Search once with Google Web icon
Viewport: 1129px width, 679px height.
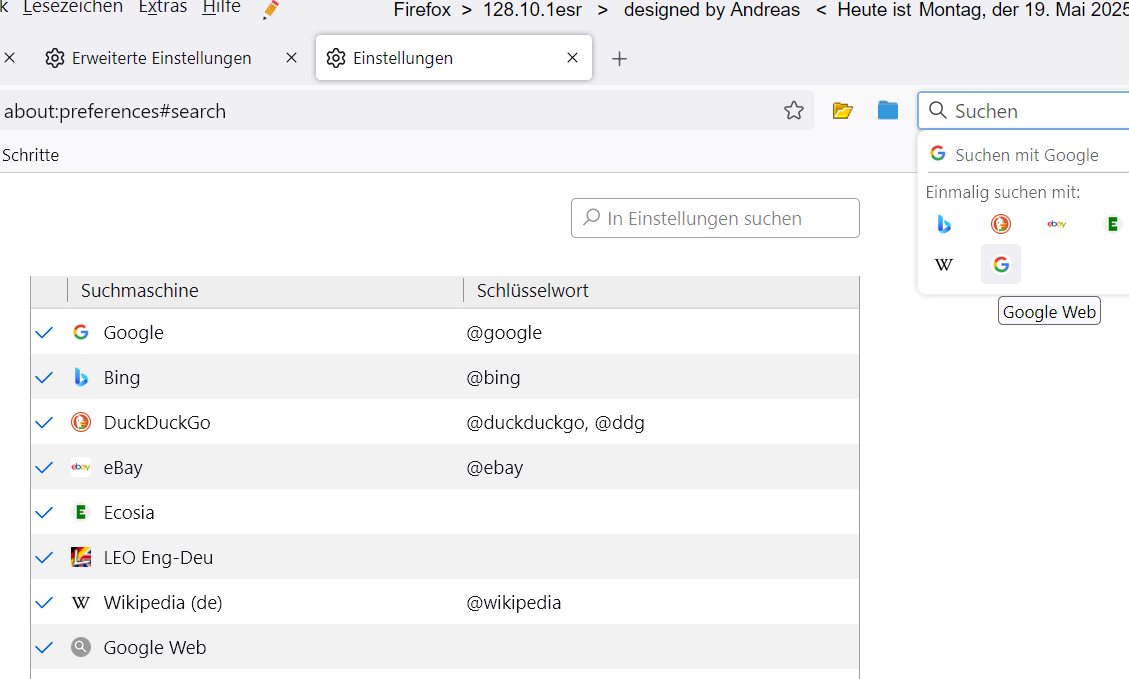click(1001, 264)
